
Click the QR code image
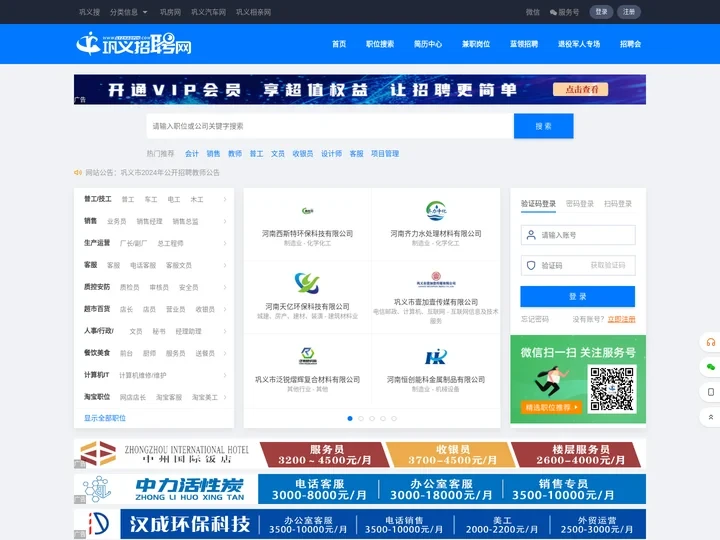(612, 388)
